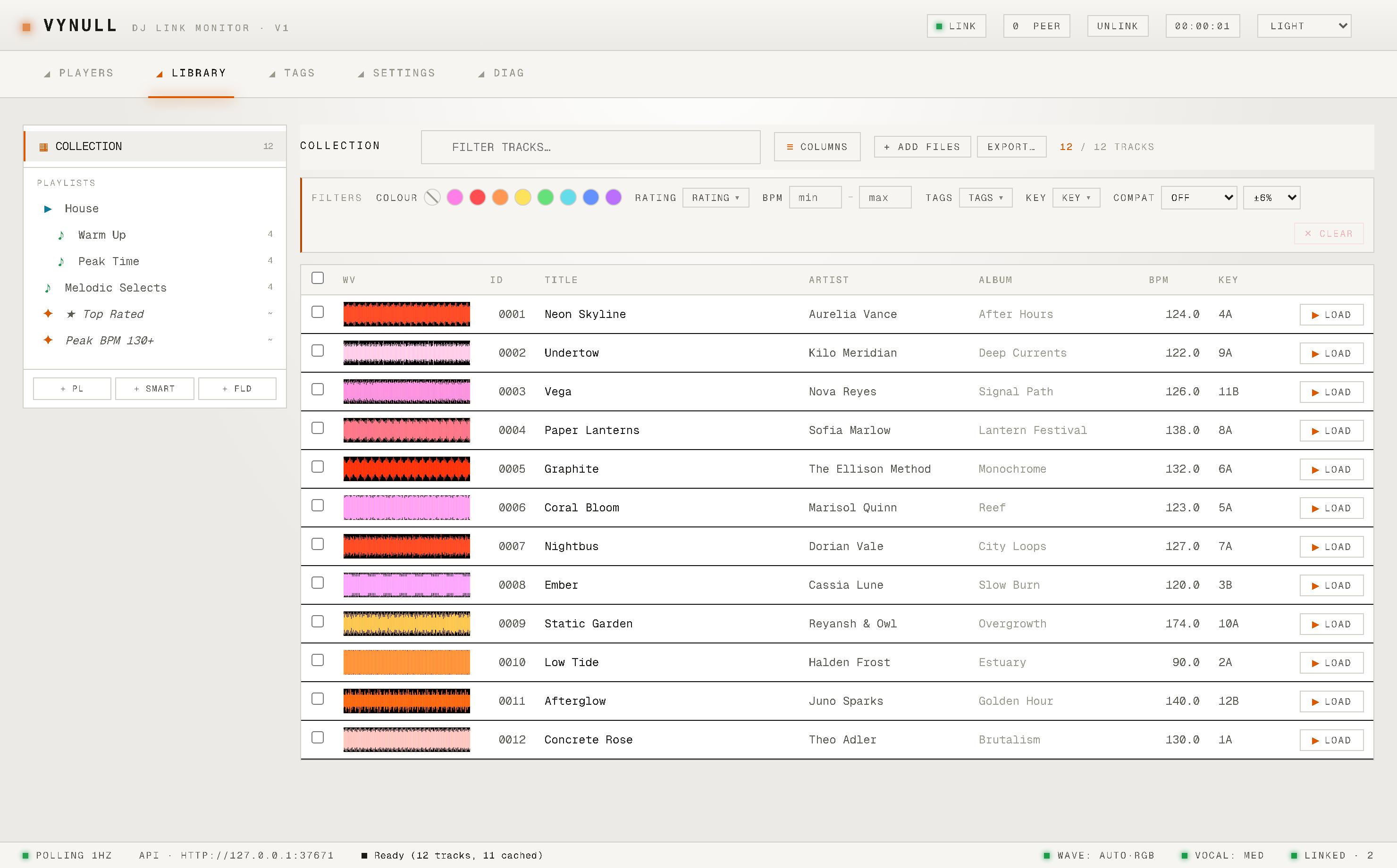Load Ember to a player
The image size is (1397, 868).
click(1331, 585)
